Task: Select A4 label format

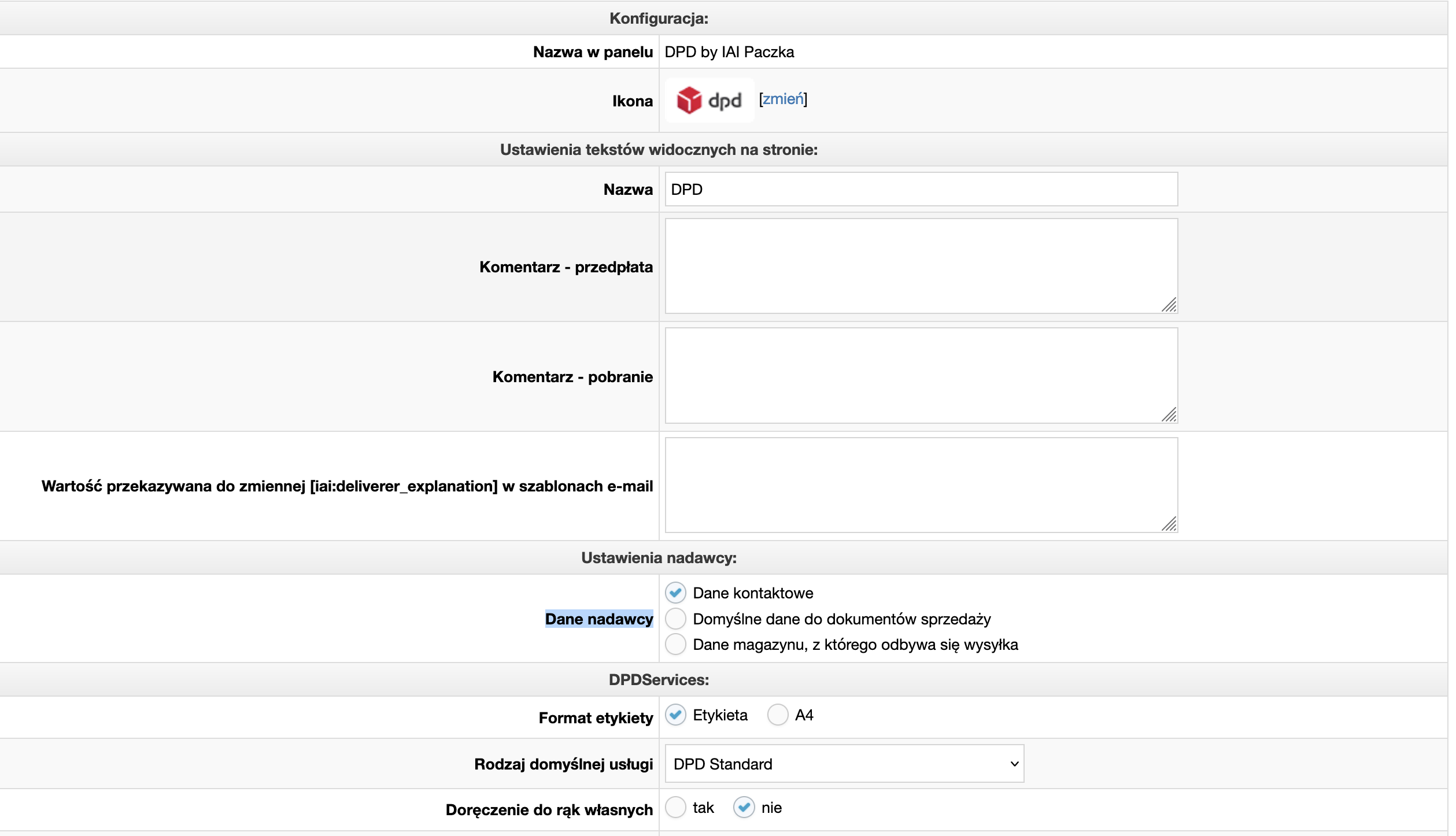Action: (x=777, y=715)
